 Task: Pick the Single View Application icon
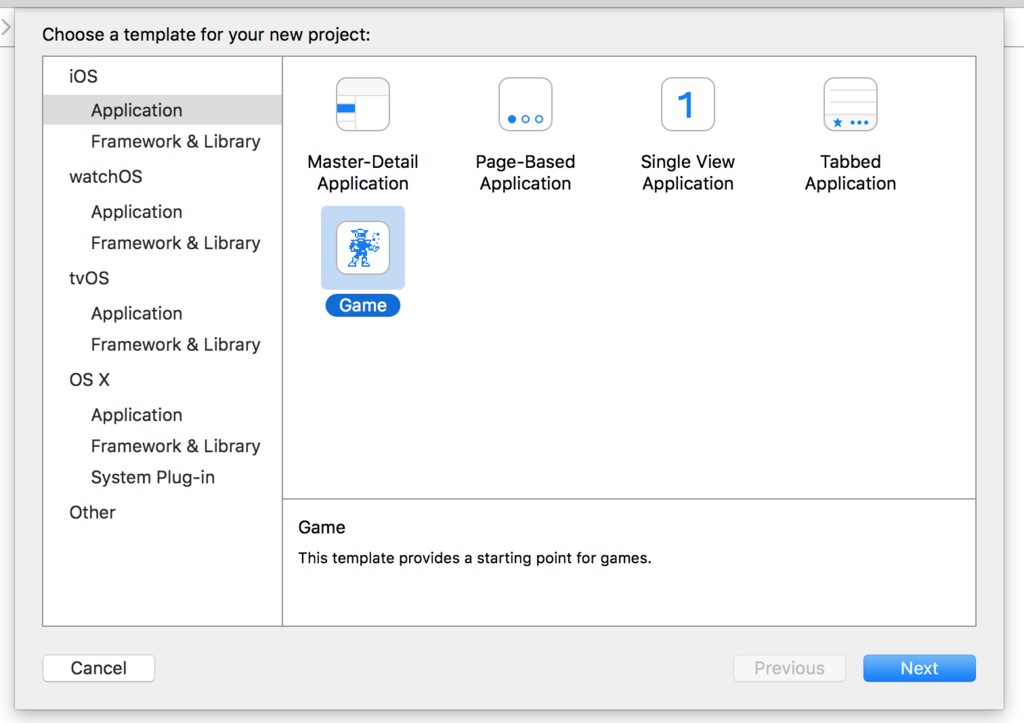point(688,104)
